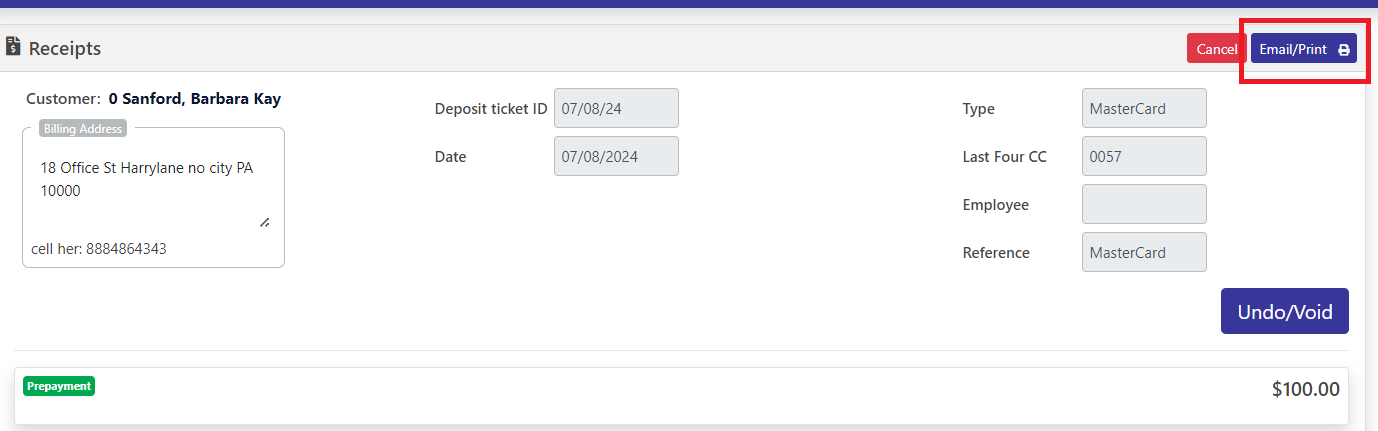Click the Receipts document icon
The height and width of the screenshot is (431, 1378).
(14, 46)
